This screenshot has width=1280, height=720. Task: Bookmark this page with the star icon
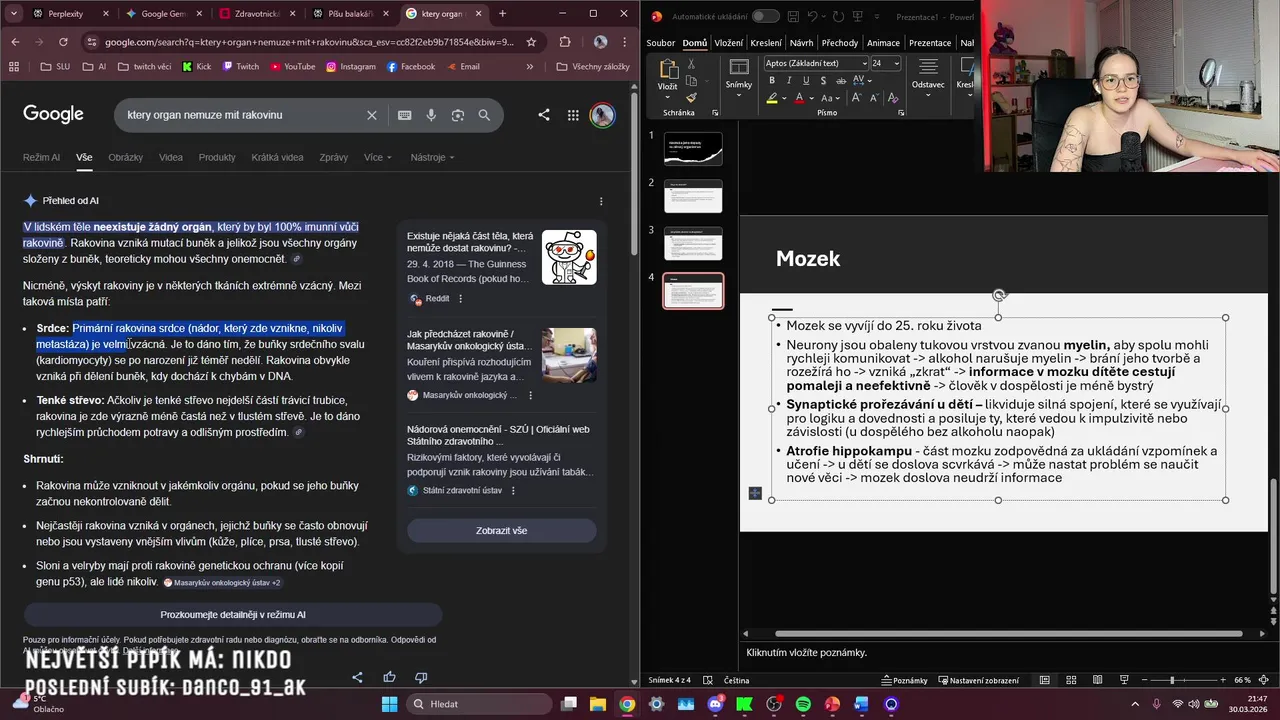click(531, 42)
